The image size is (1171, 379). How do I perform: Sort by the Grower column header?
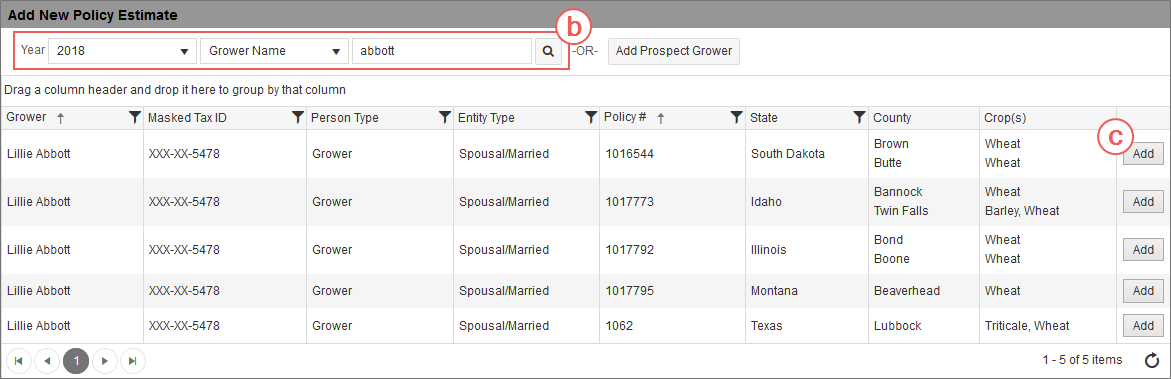point(26,117)
